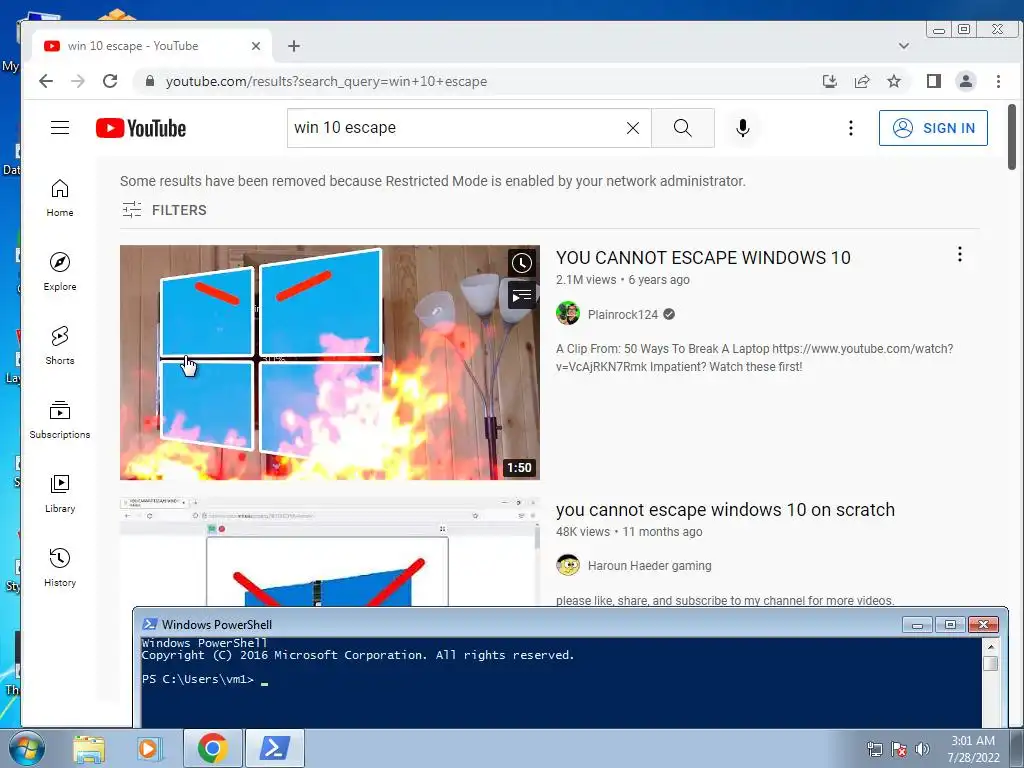Go to Home in YouTube sidebar
This screenshot has height=768, width=1024.
point(59,198)
